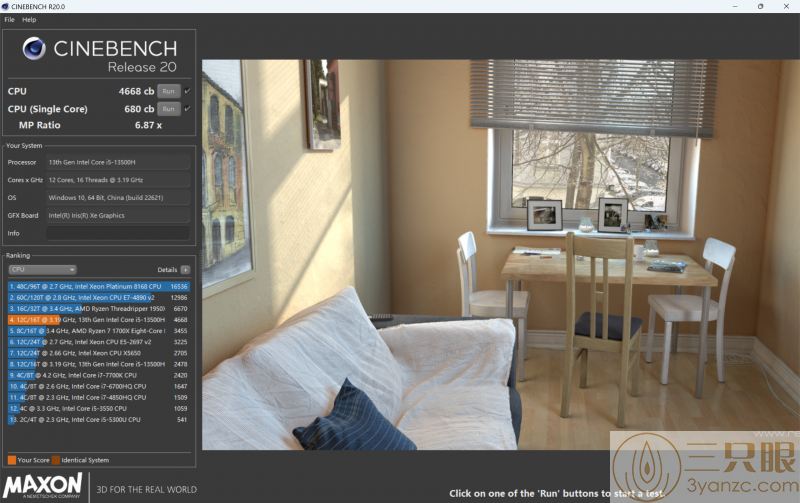800x503 pixels.
Task: Select the orange i5-13500H 4668 row
Action: pyautogui.click(x=99, y=320)
